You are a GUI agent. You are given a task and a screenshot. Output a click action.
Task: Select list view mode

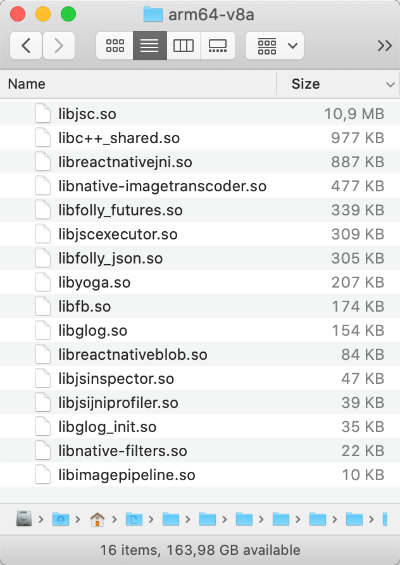tap(150, 46)
